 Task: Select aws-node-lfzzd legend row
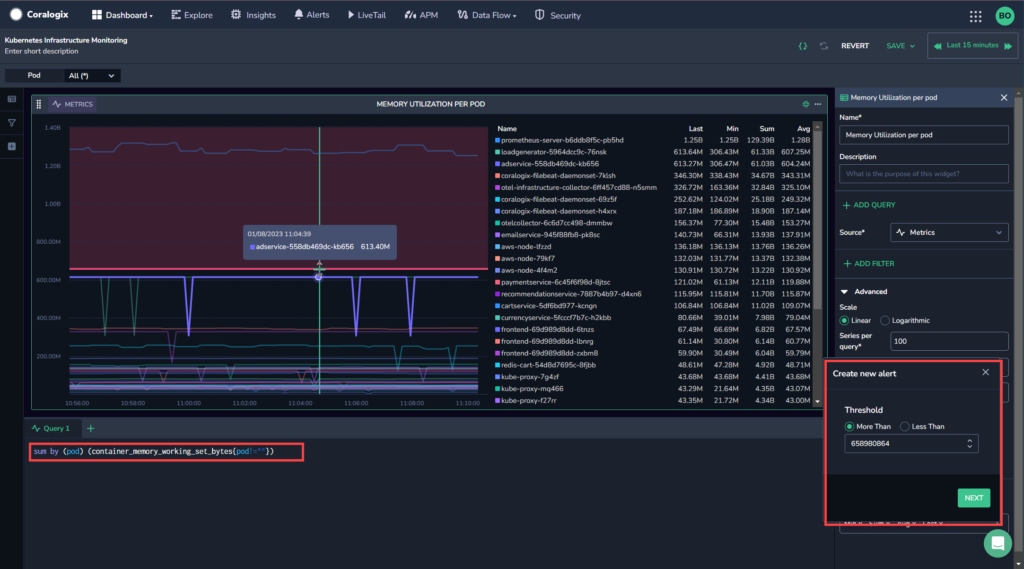(x=653, y=247)
